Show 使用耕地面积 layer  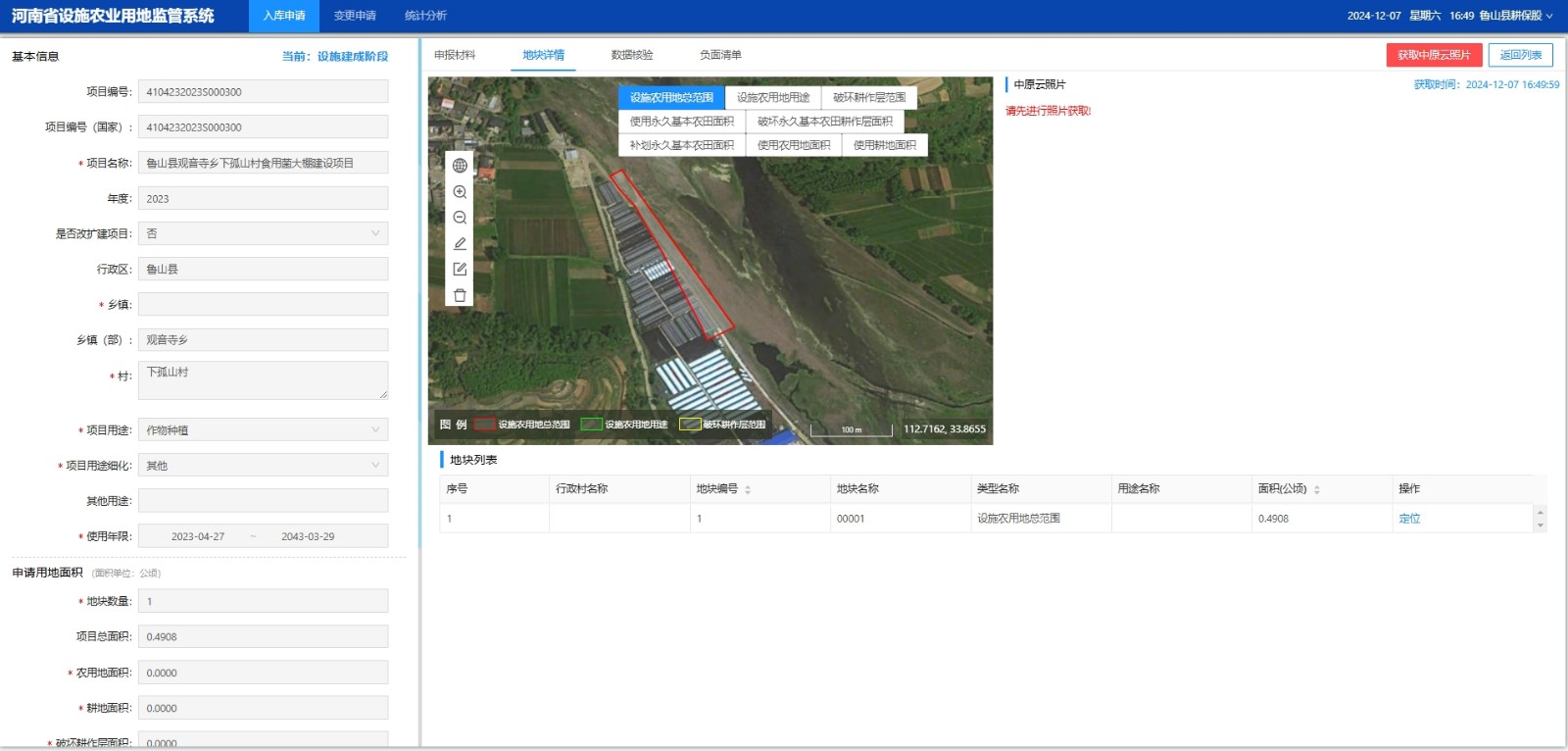tap(884, 145)
